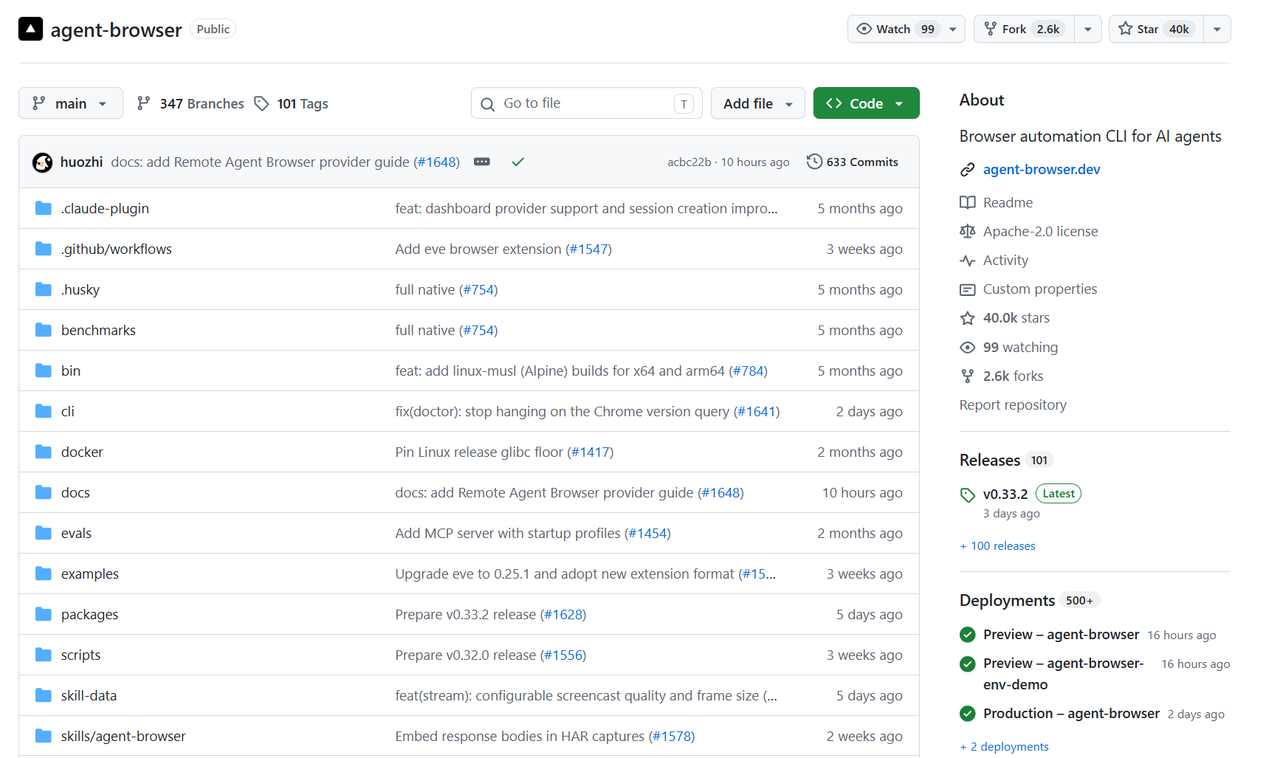Viewport: 1280px width, 758px height.
Task: Click the benchmarks folder icon
Action: pos(43,330)
